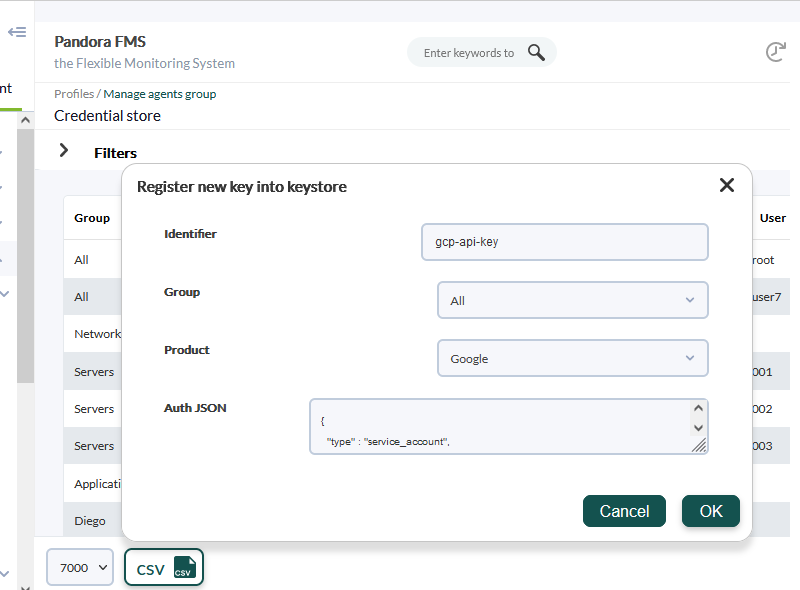Close the Register new key dialog

(727, 185)
